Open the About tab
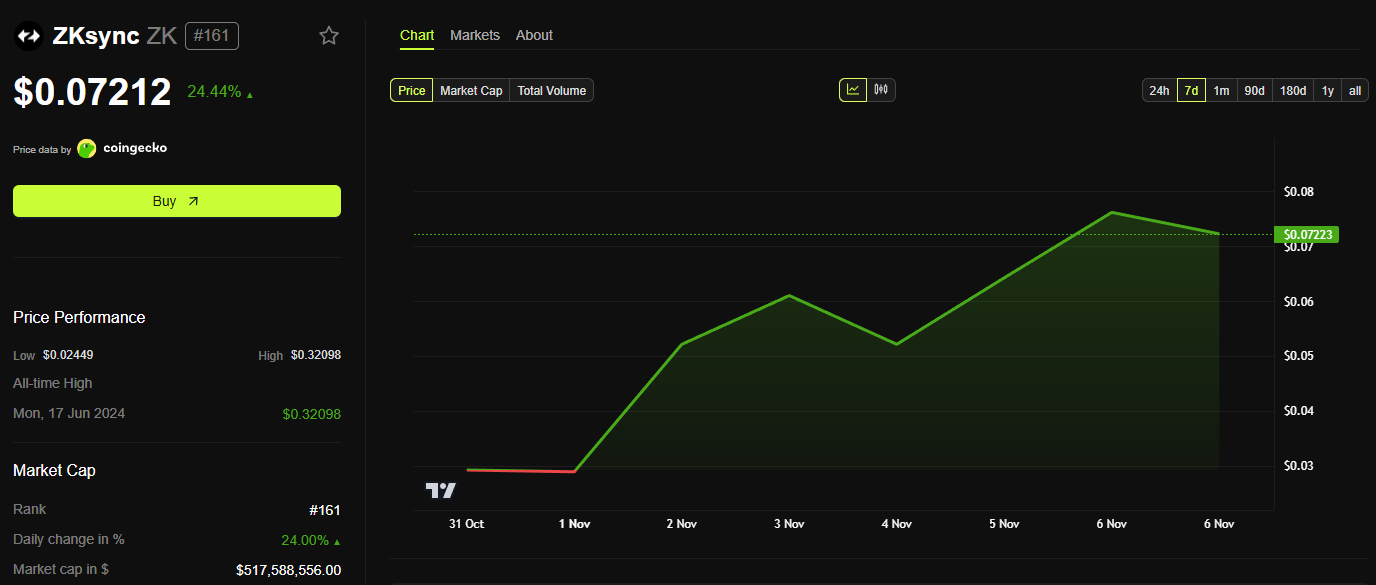Image resolution: width=1376 pixels, height=585 pixels. (x=534, y=35)
